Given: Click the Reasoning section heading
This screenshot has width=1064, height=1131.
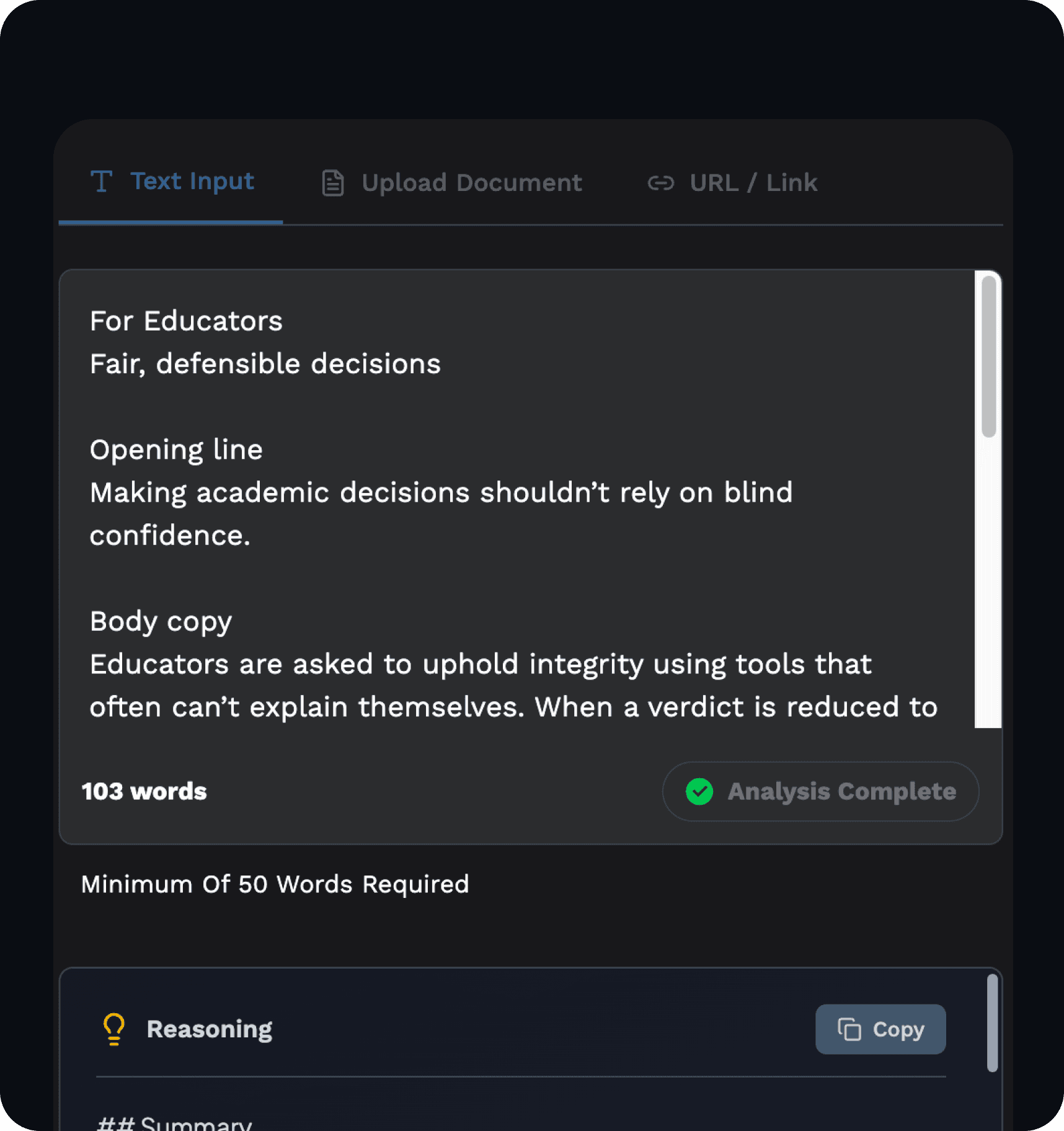Looking at the screenshot, I should (x=210, y=1029).
